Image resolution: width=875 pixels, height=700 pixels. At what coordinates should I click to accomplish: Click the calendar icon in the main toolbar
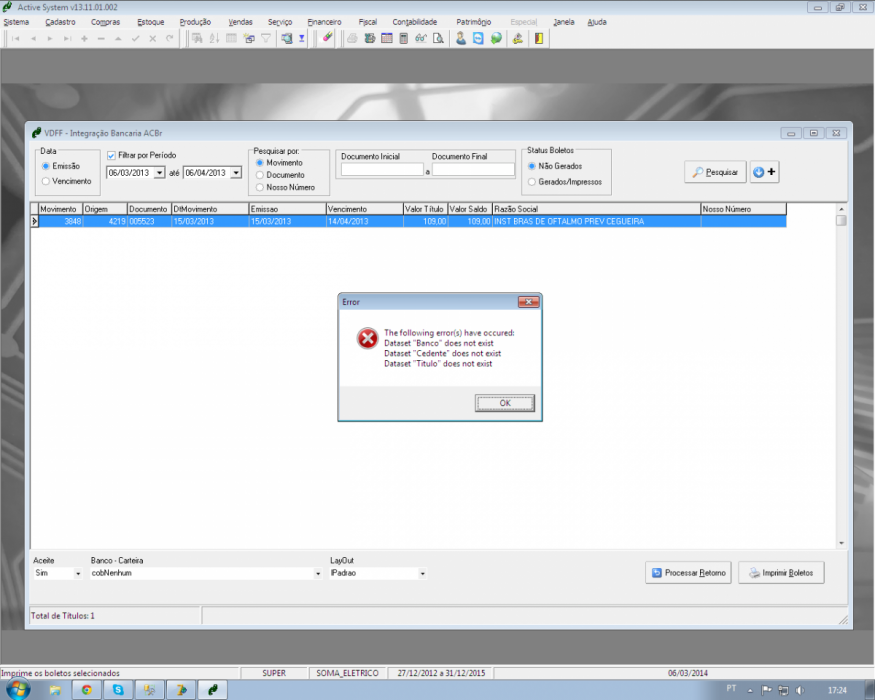(387, 39)
